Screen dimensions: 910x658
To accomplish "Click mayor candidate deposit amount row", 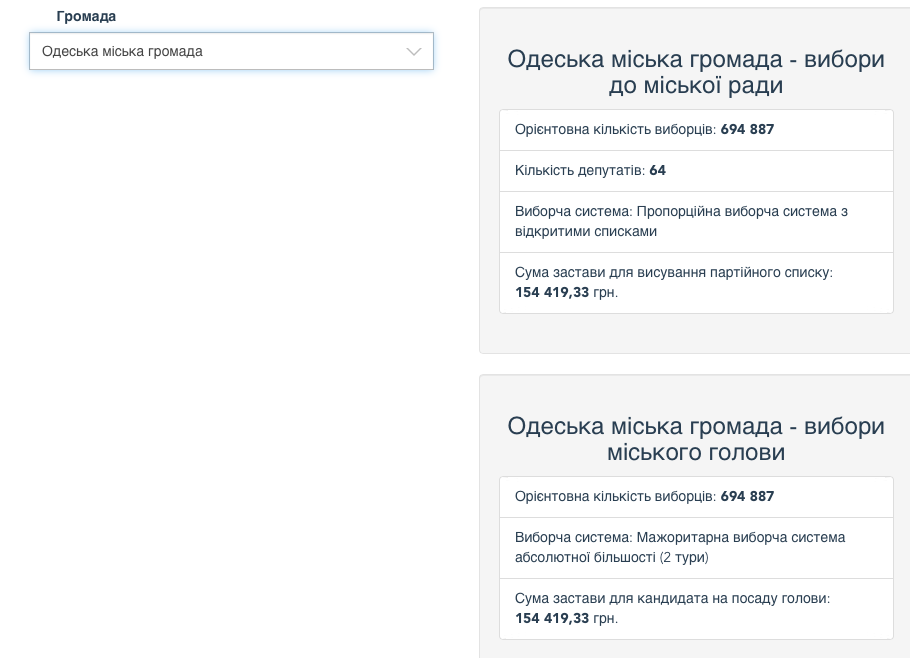I will tap(695, 609).
